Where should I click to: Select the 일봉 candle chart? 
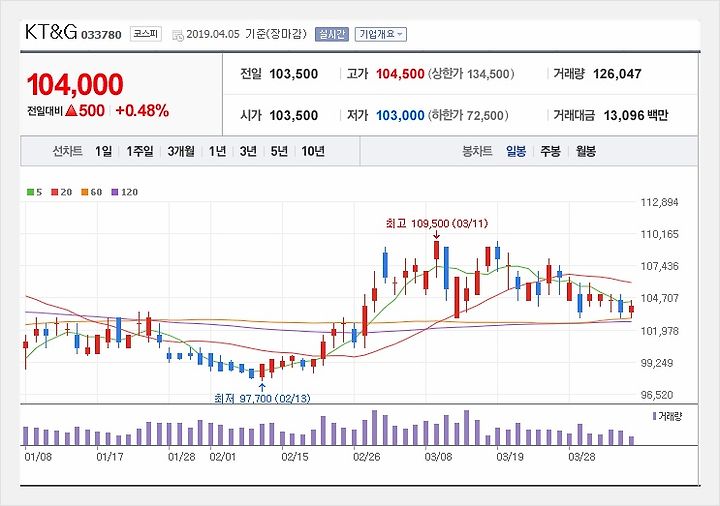[516, 151]
